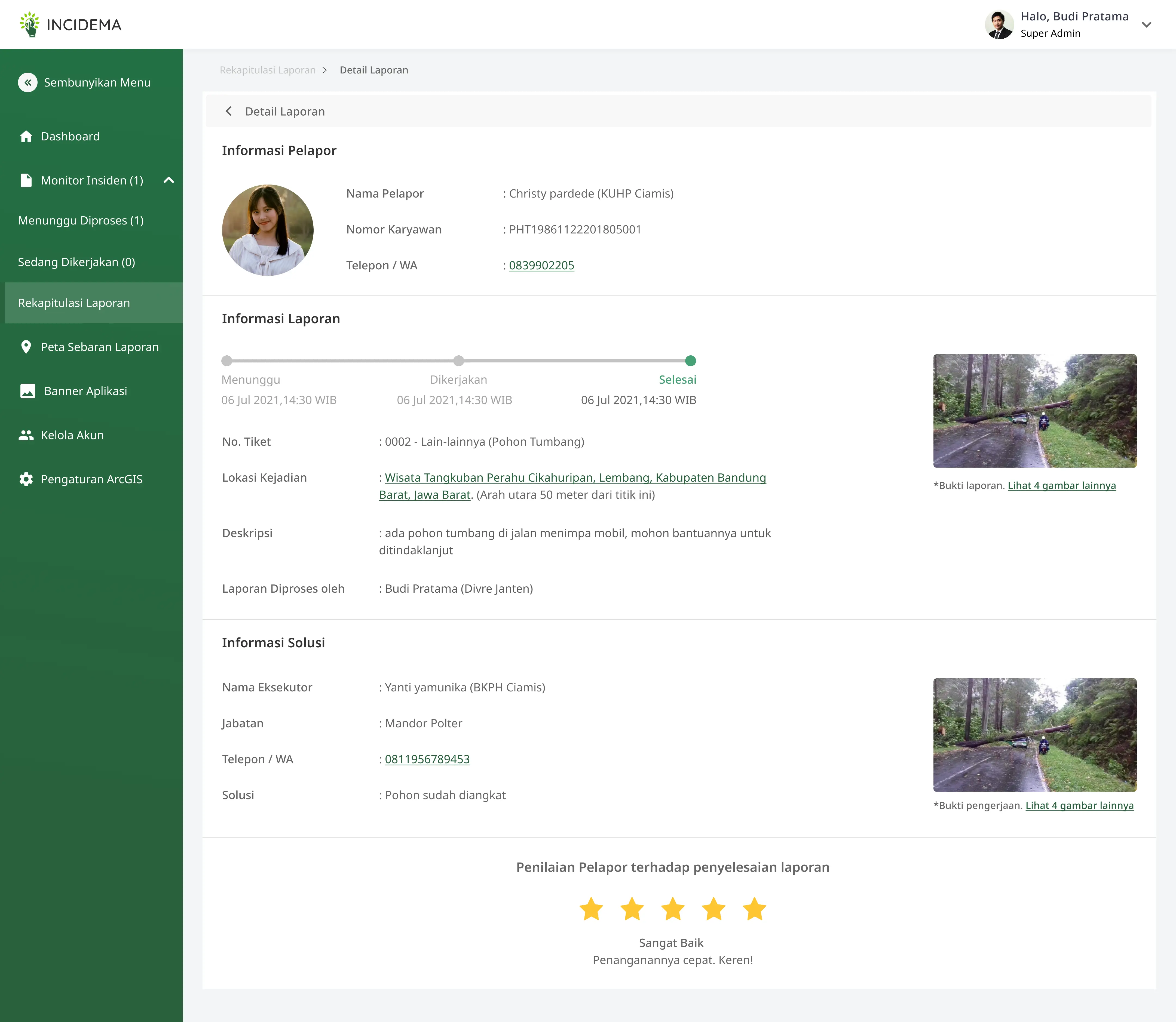Click the Monitor Insiden document icon
This screenshot has width=1176, height=1022.
(x=26, y=180)
